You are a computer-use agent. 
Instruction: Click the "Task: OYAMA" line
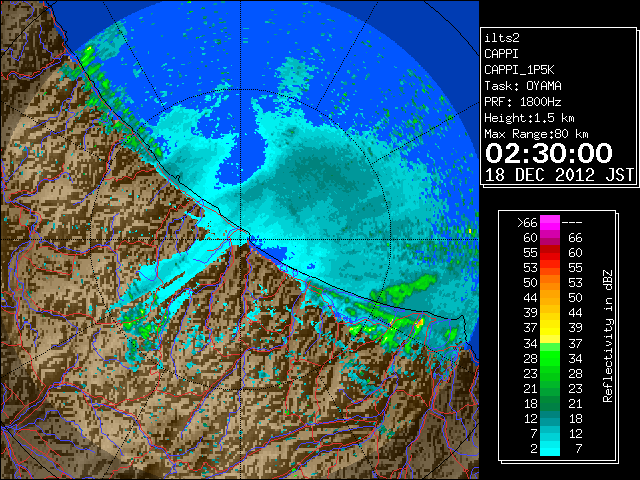pyautogui.click(x=523, y=86)
